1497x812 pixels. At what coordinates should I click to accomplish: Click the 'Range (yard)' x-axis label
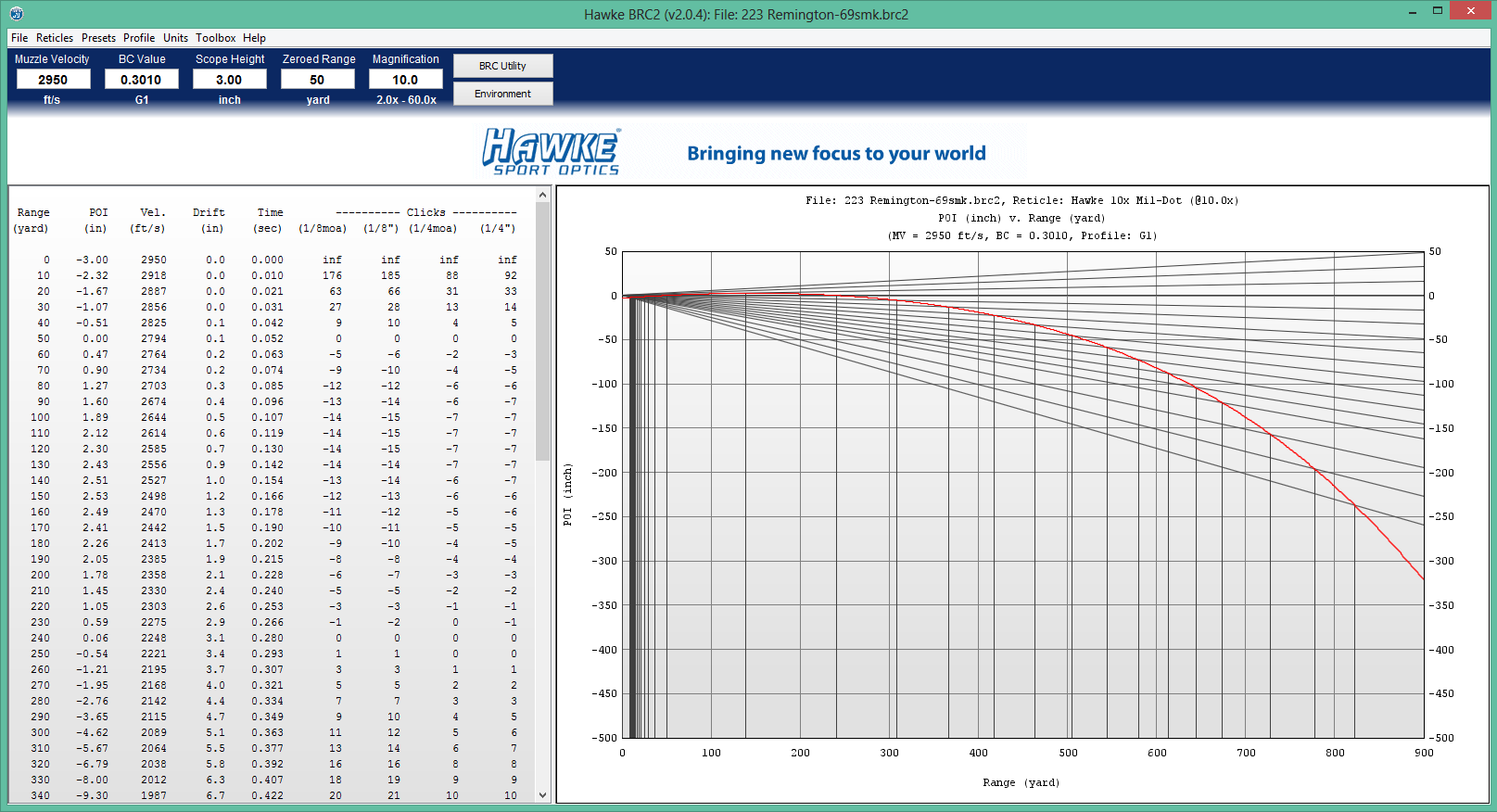1021,782
